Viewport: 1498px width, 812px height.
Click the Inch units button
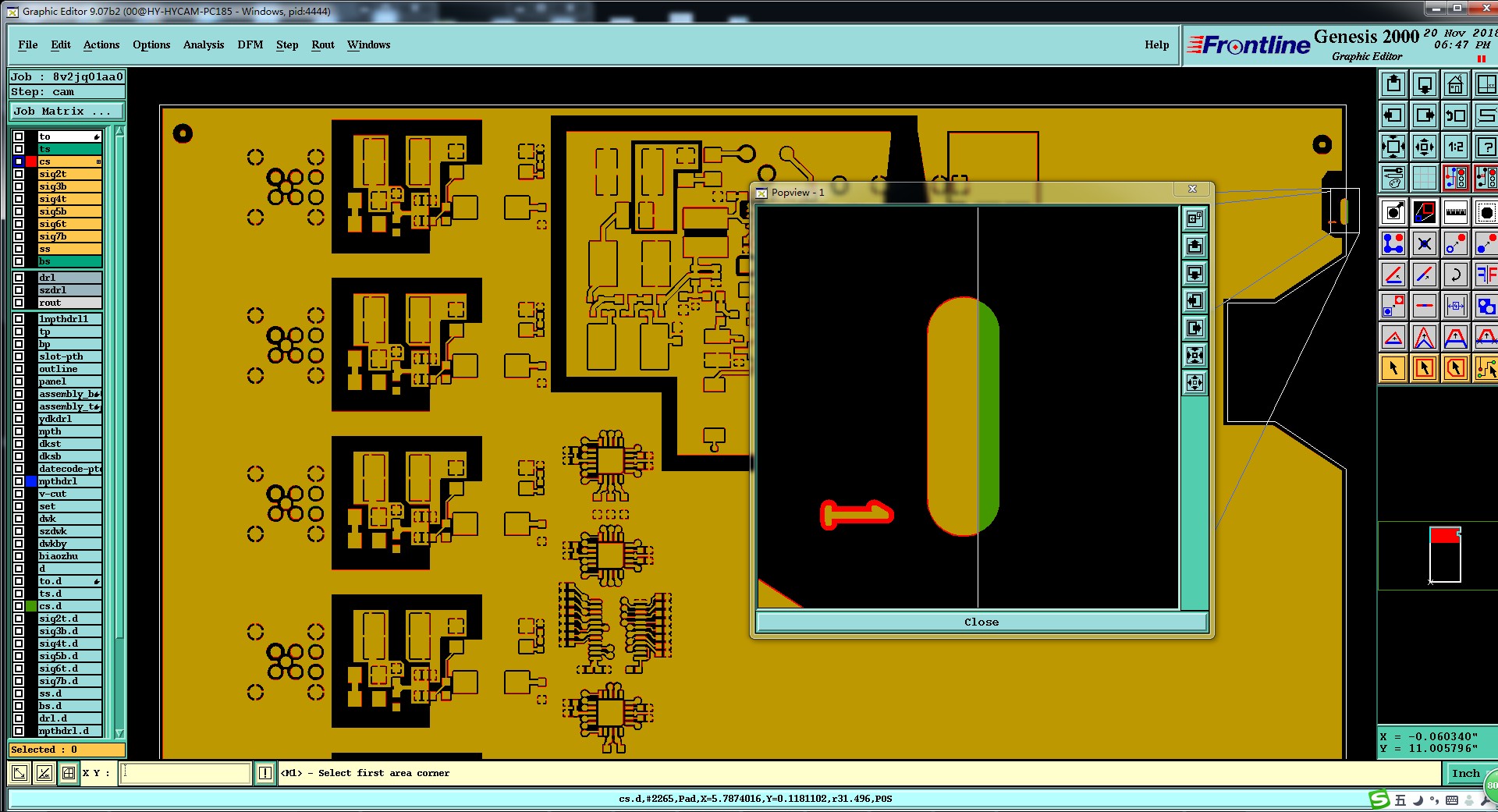click(x=1465, y=773)
